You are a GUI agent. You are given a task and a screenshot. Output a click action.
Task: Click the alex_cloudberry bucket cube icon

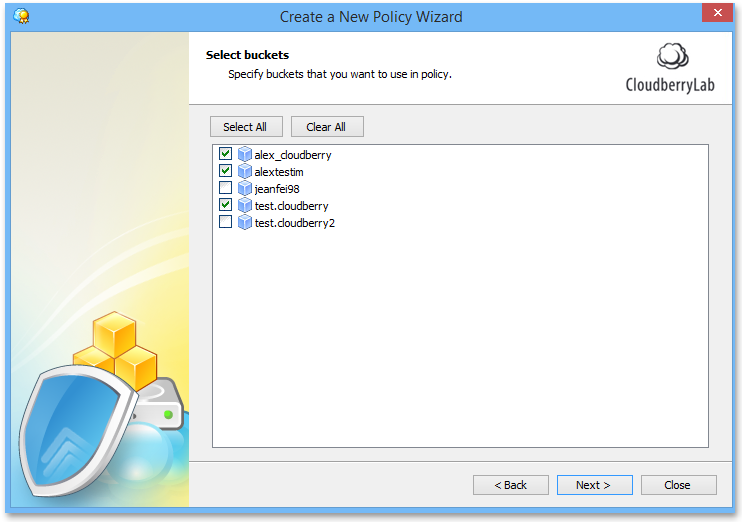coord(244,154)
